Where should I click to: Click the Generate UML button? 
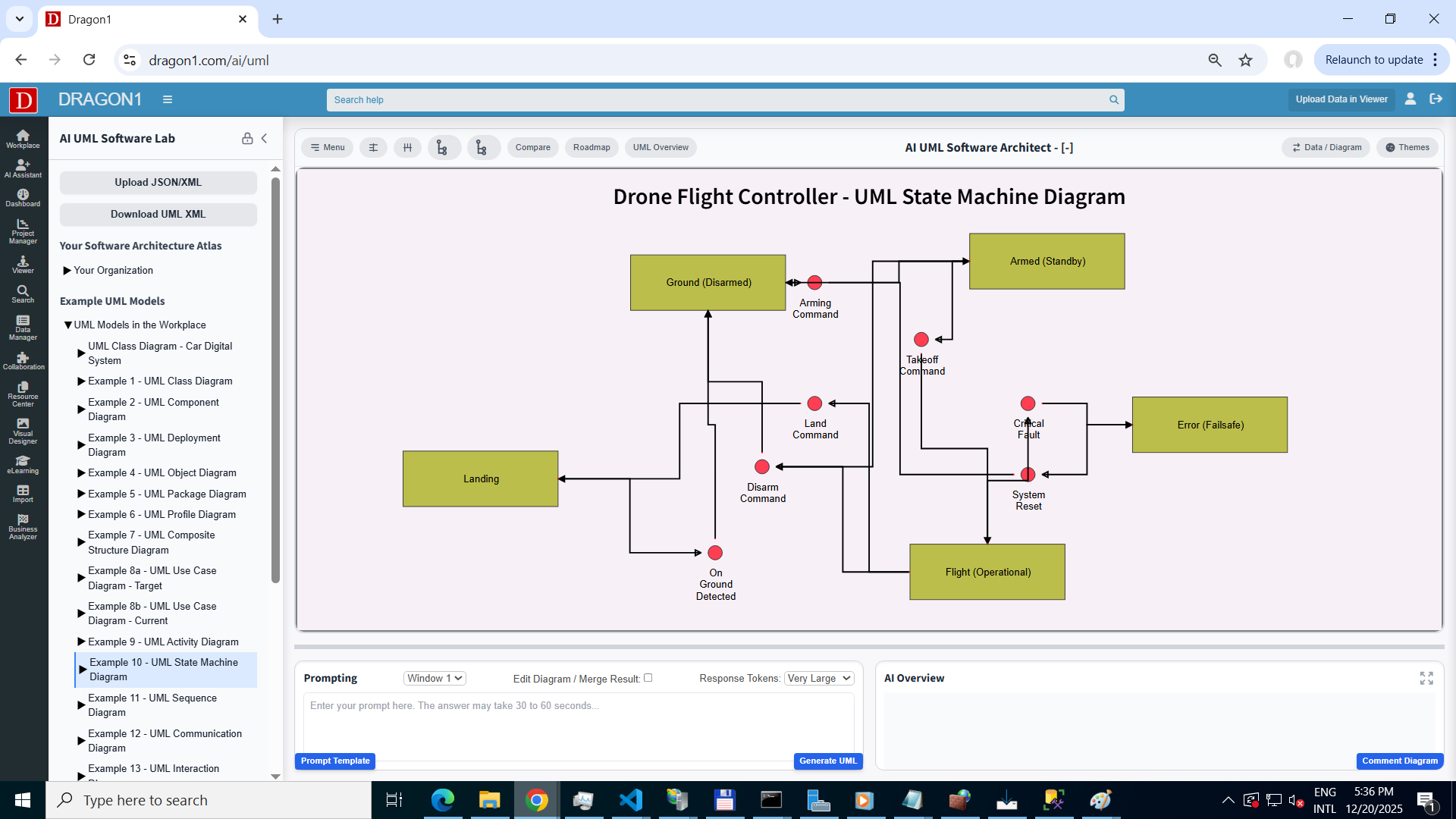coord(827,761)
